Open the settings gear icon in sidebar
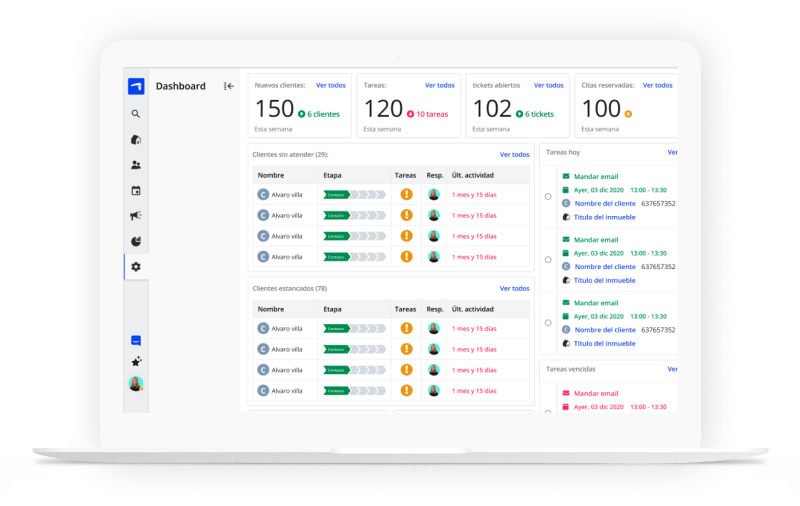The width and height of the screenshot is (800, 506). (x=136, y=267)
